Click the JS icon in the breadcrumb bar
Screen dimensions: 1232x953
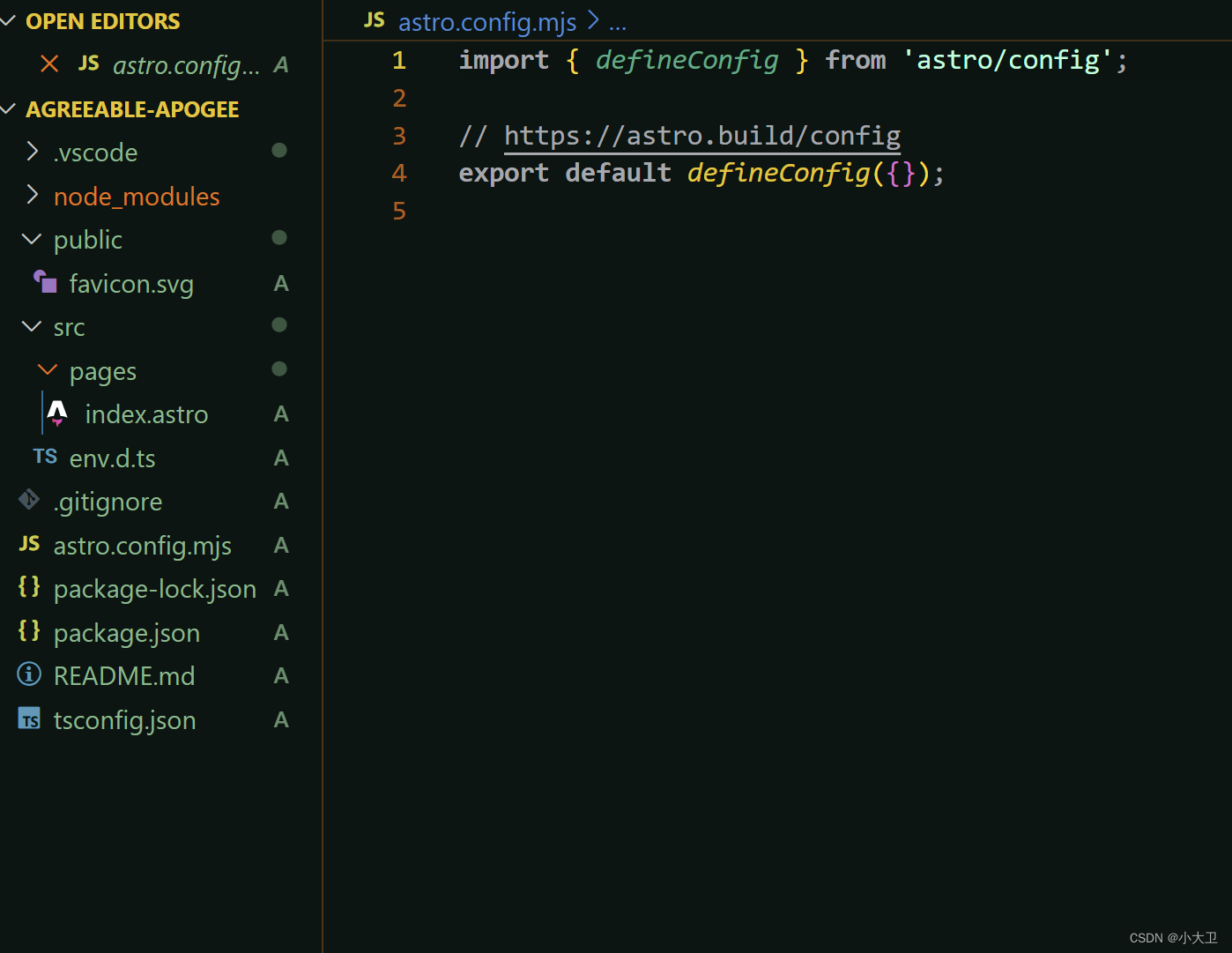click(375, 20)
